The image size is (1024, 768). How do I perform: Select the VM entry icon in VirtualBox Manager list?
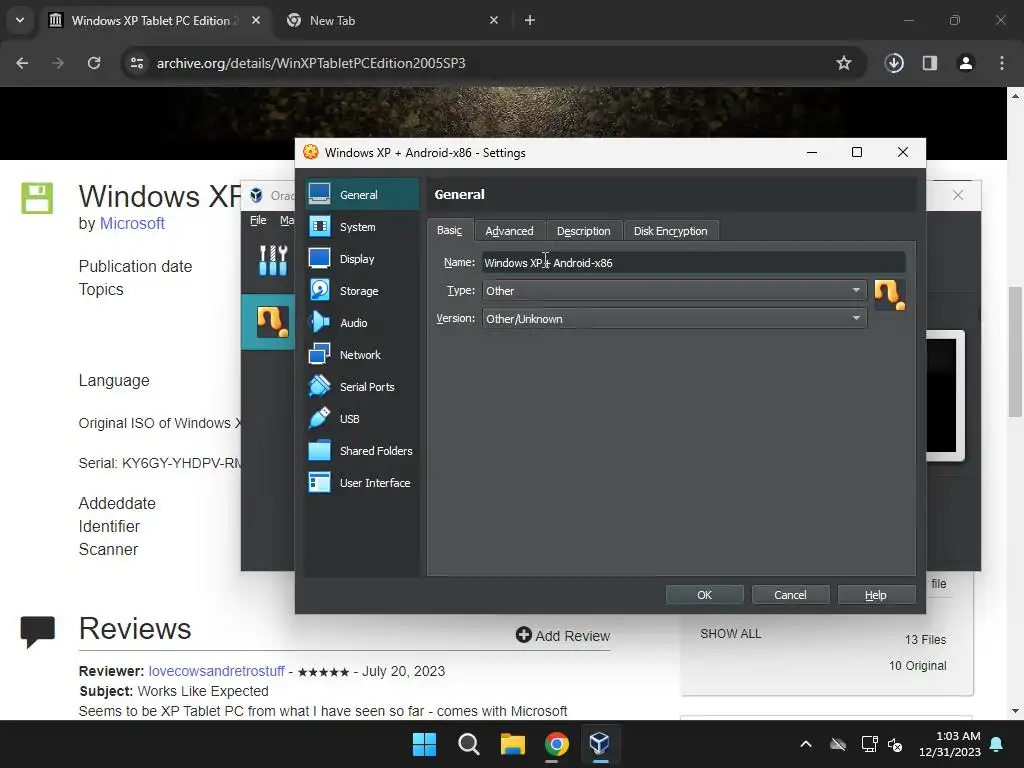click(x=272, y=321)
